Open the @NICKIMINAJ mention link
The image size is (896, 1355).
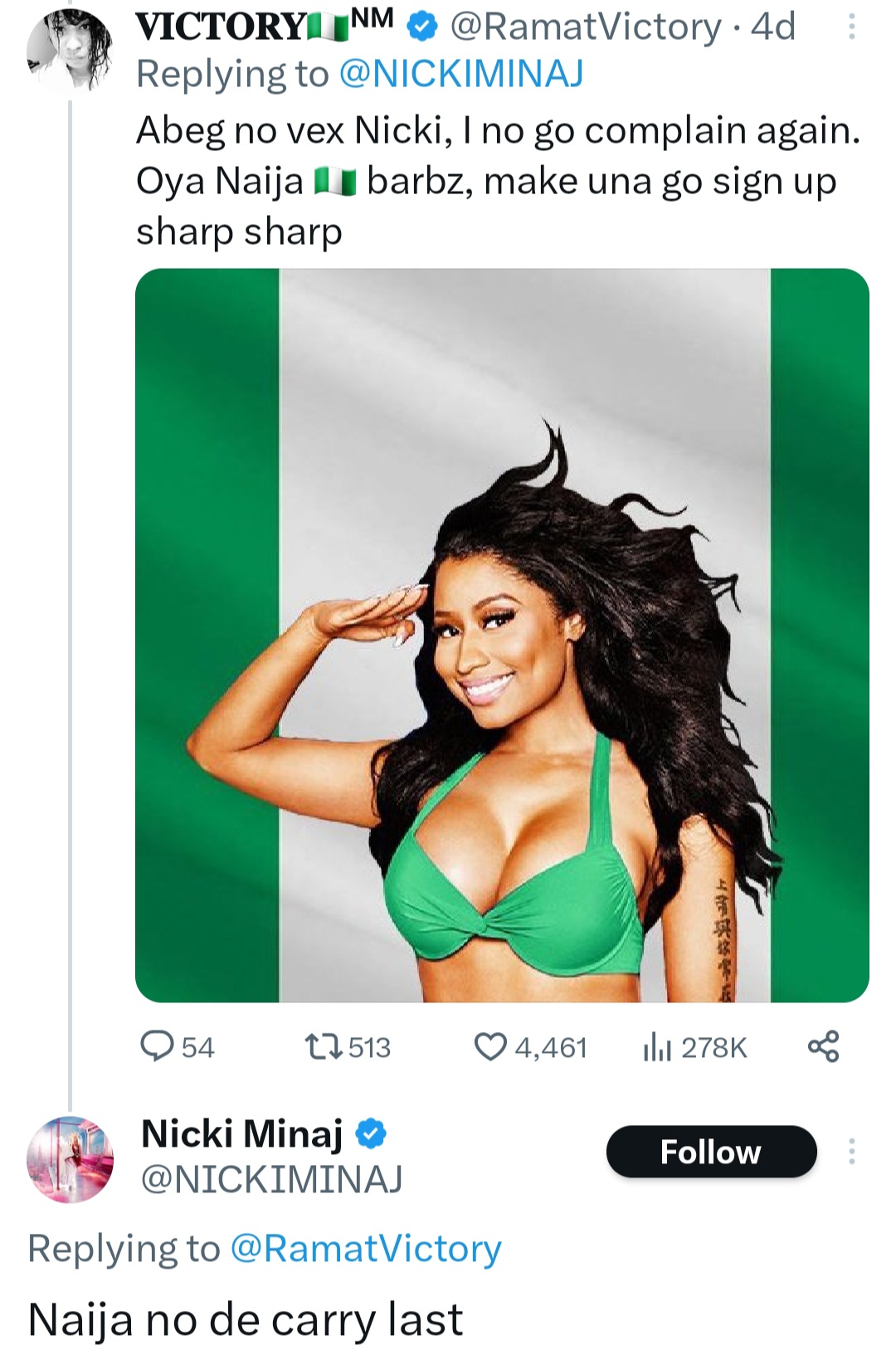tap(461, 74)
